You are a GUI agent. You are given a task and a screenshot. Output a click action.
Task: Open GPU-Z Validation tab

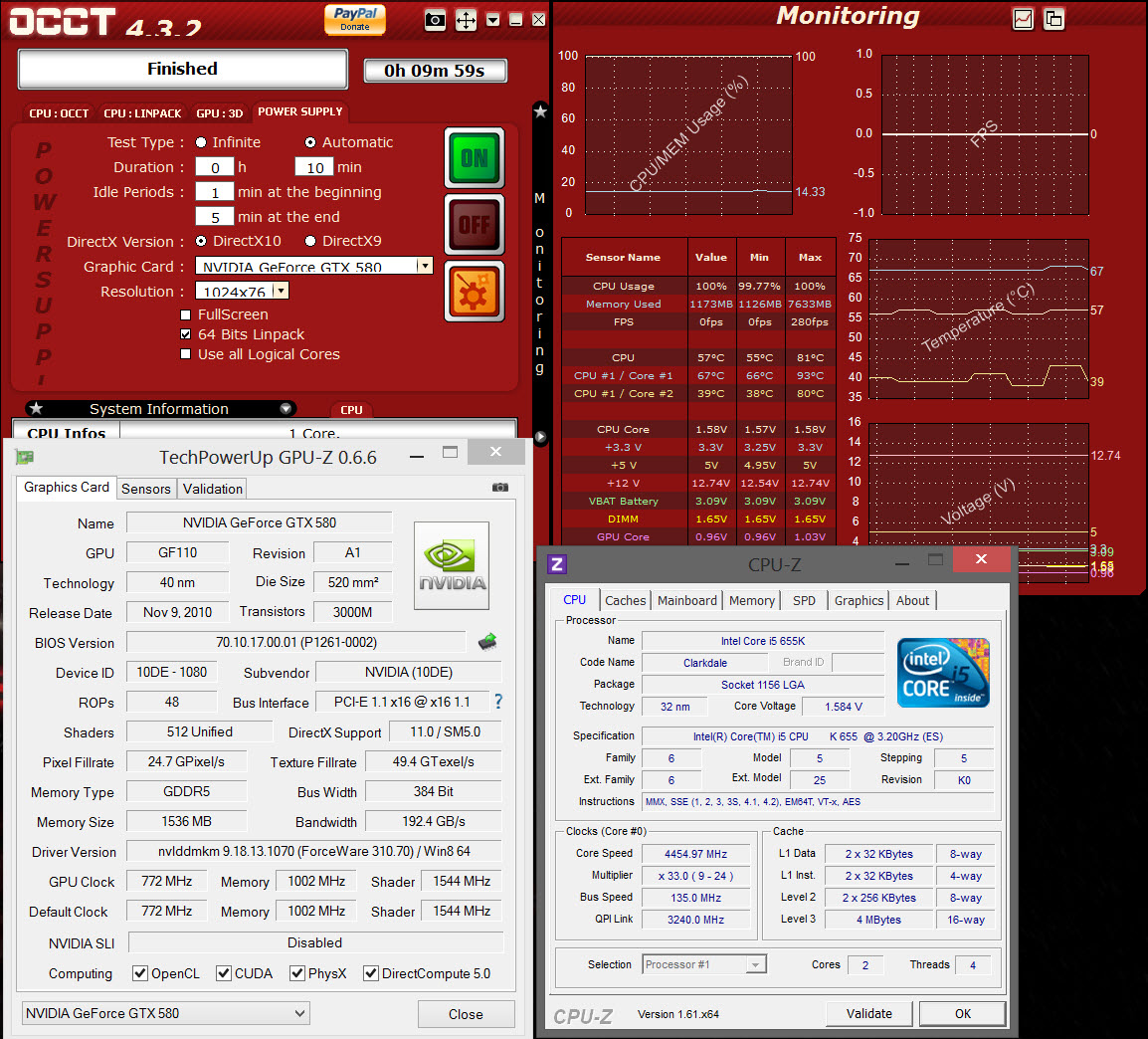pos(212,489)
